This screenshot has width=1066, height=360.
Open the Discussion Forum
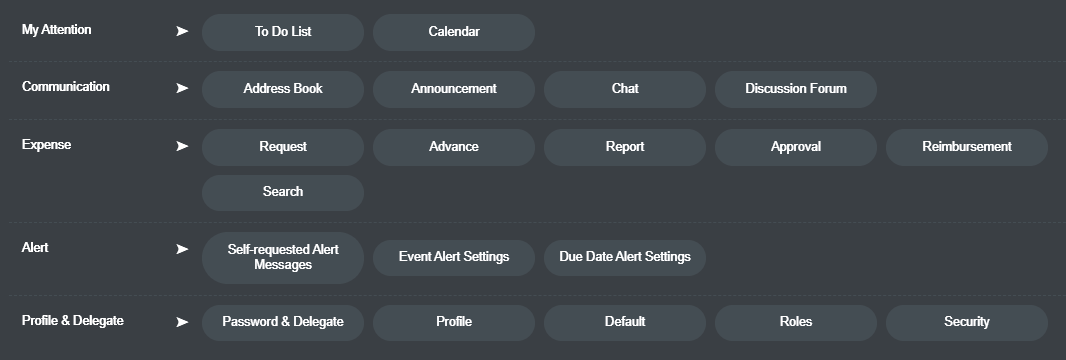(x=796, y=89)
